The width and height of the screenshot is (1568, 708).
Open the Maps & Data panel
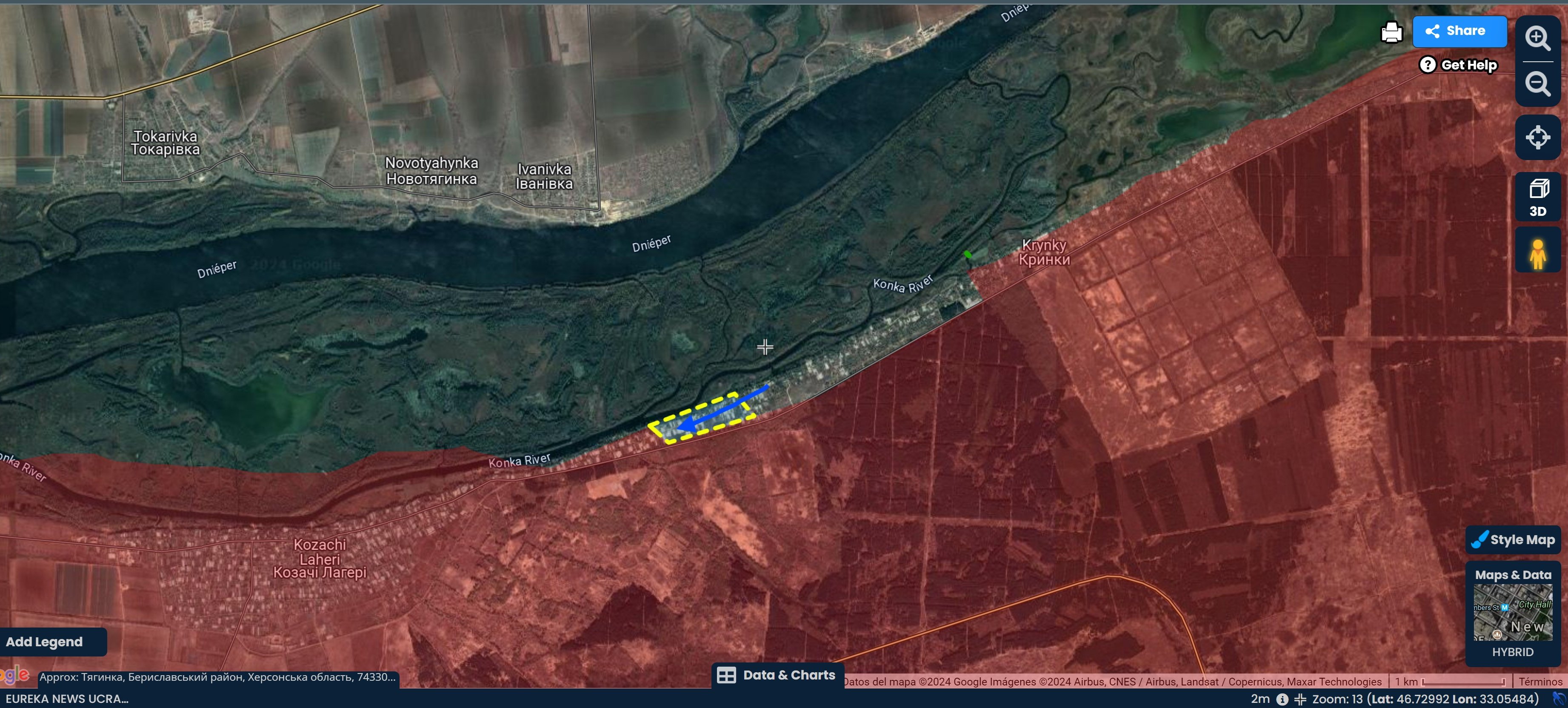[x=1513, y=575]
